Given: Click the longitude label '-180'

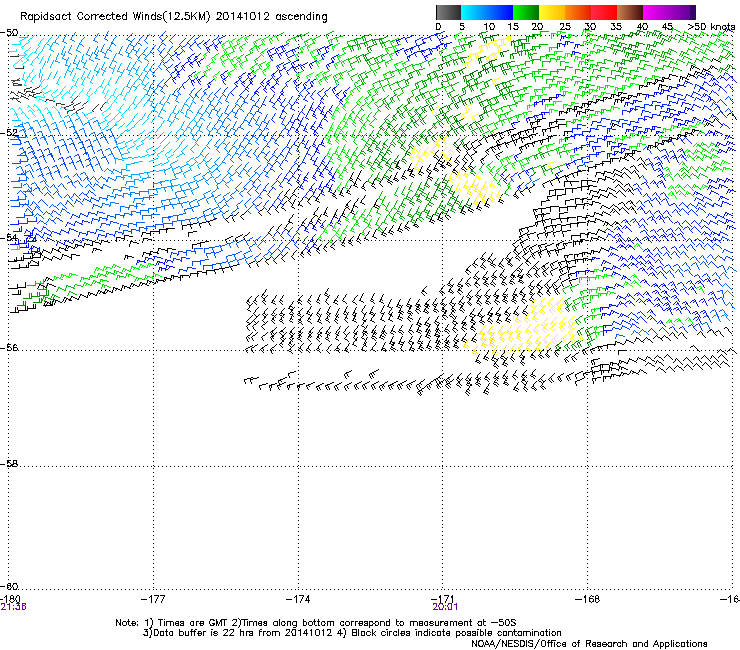Looking at the screenshot, I should 10,599.
